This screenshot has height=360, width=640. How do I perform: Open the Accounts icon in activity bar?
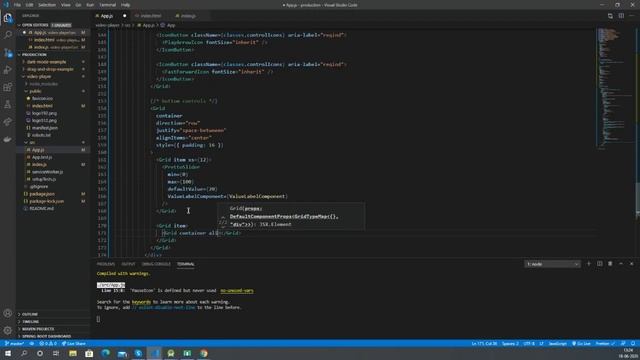tap(8, 313)
